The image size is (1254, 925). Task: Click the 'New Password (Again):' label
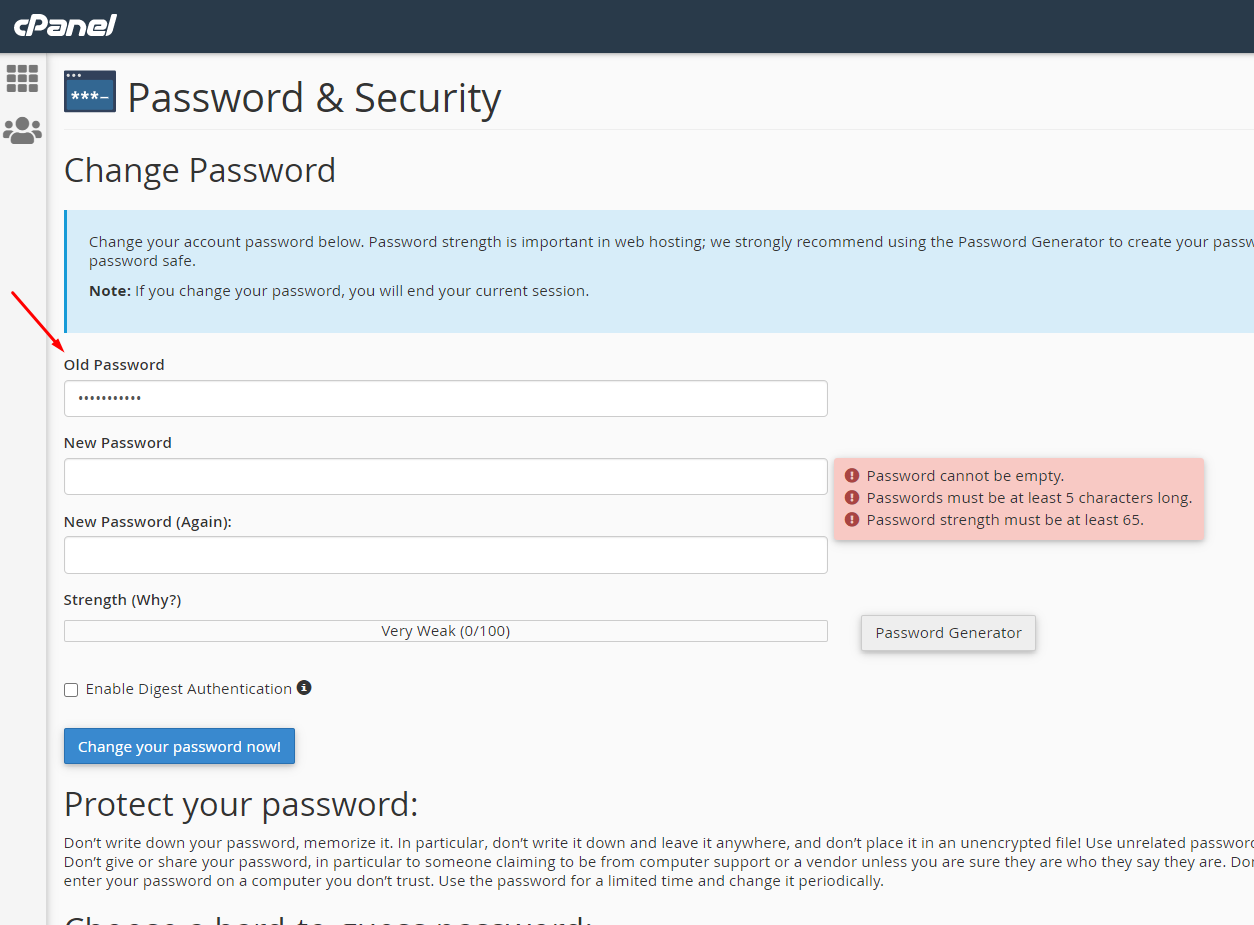coord(147,522)
